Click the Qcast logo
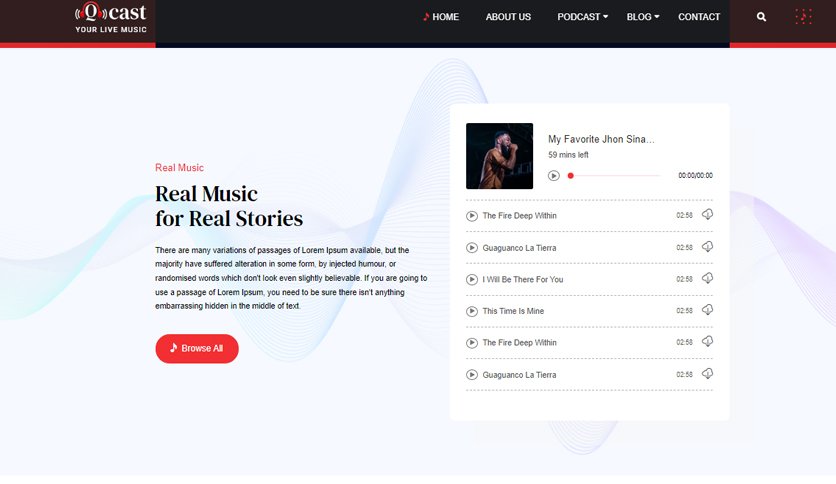The width and height of the screenshot is (836, 484). [x=110, y=18]
